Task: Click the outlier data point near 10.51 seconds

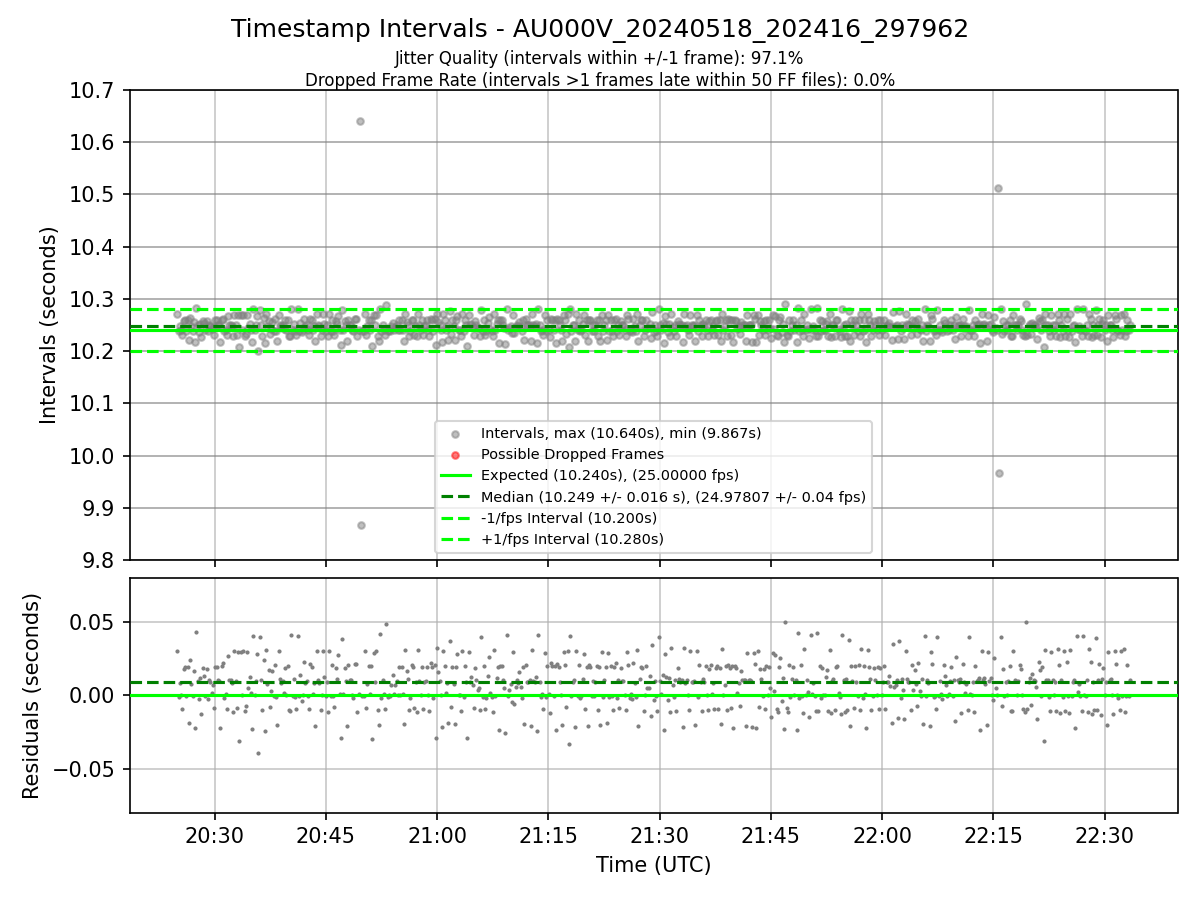Action: pyautogui.click(x=998, y=188)
